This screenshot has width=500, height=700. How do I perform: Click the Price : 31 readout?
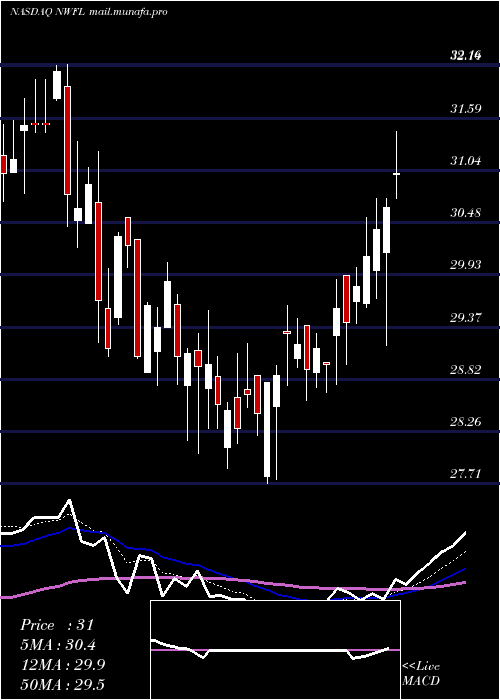point(57,625)
